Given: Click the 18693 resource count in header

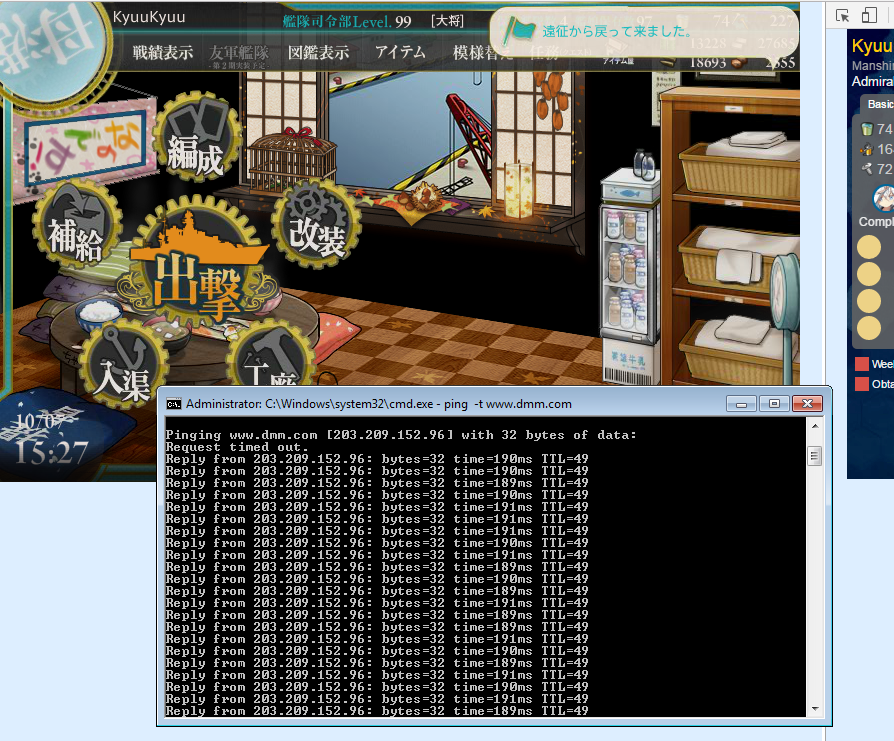Looking at the screenshot, I should 708,62.
